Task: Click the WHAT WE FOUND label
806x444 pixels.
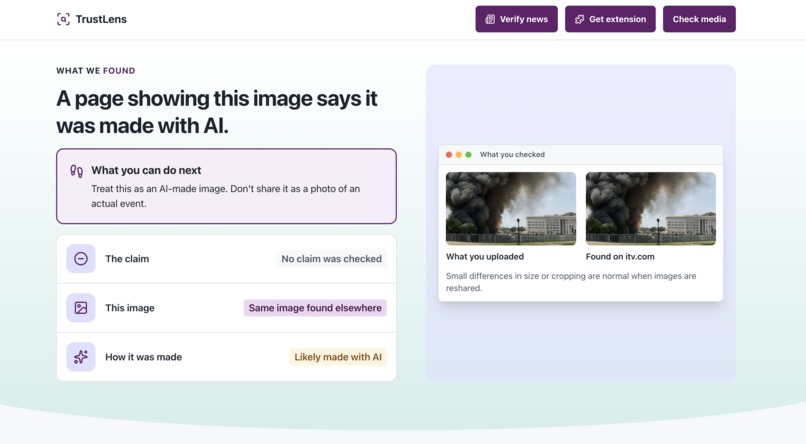Action: tap(96, 71)
